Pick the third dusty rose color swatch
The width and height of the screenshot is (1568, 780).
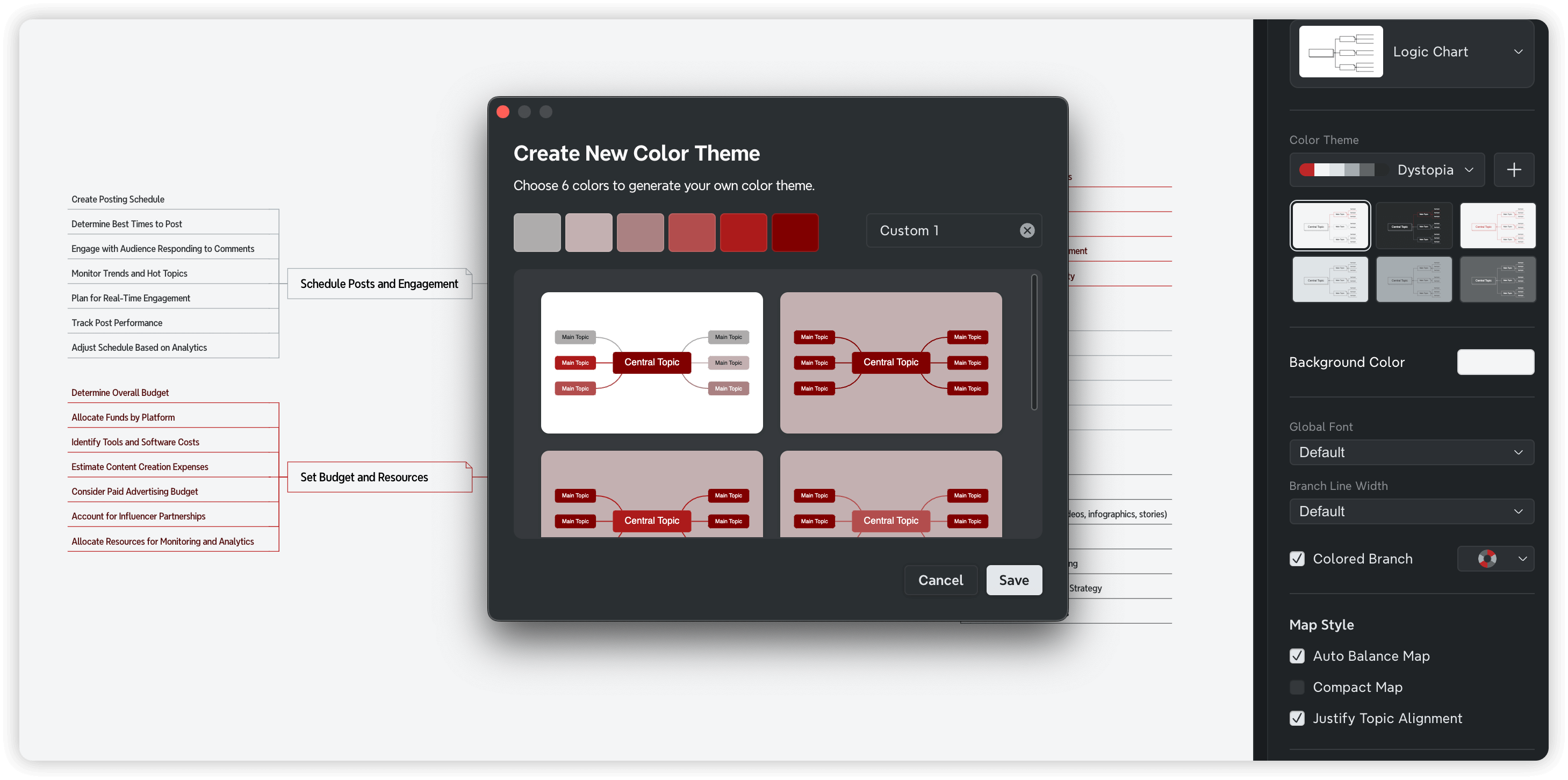pos(641,233)
